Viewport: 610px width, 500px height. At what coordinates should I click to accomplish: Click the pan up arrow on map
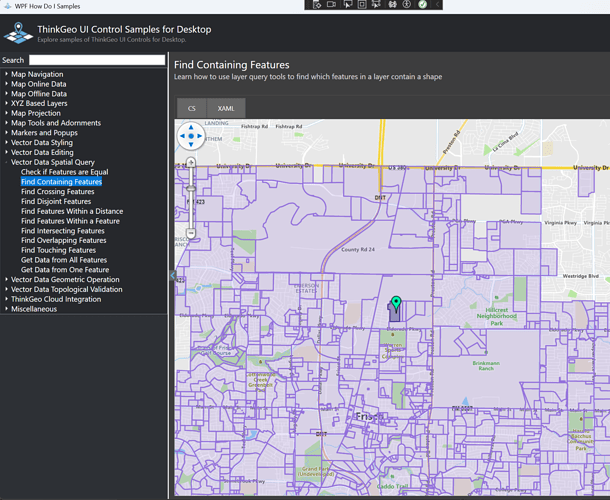[x=190, y=126]
